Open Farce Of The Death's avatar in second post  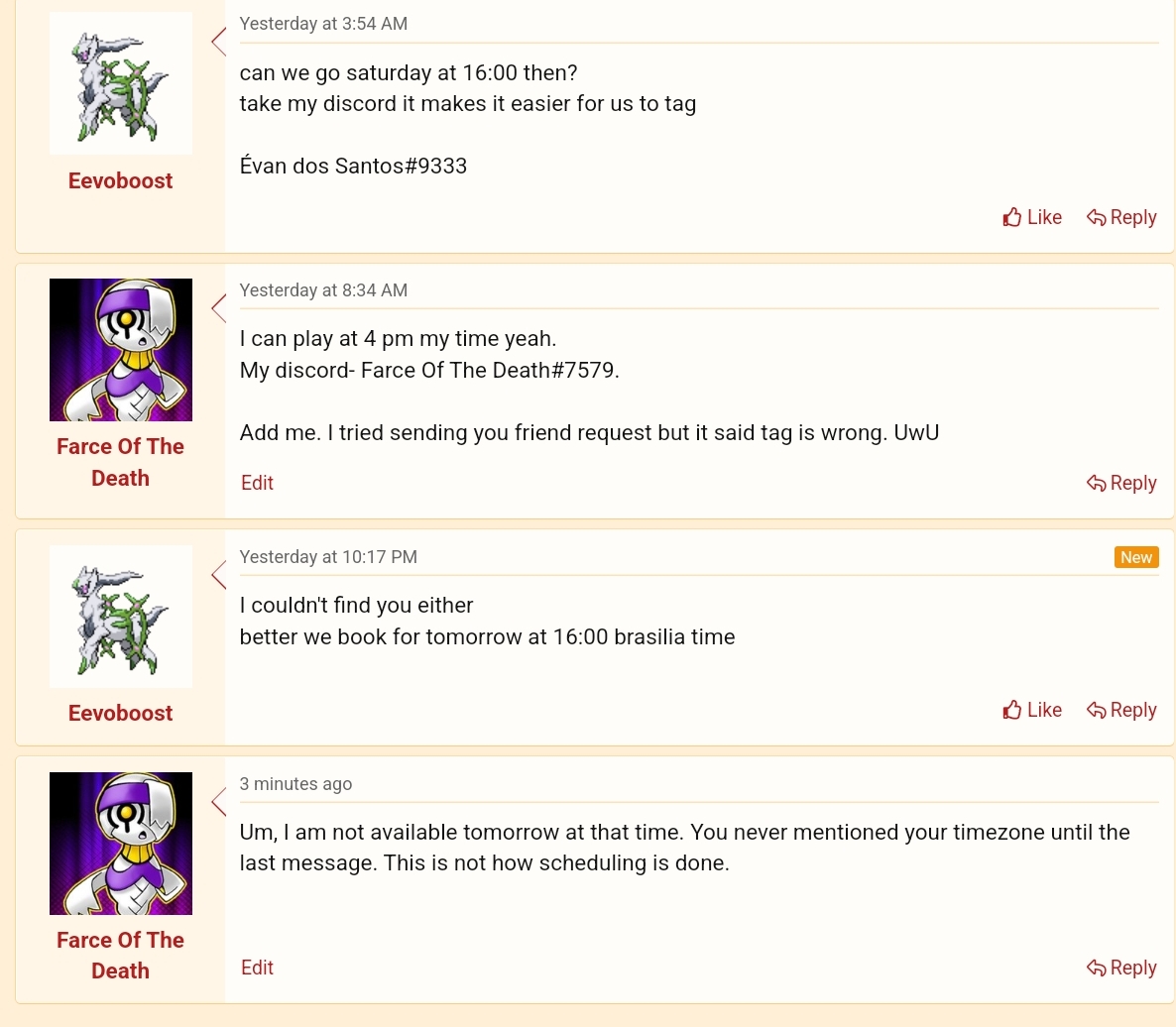[121, 350]
